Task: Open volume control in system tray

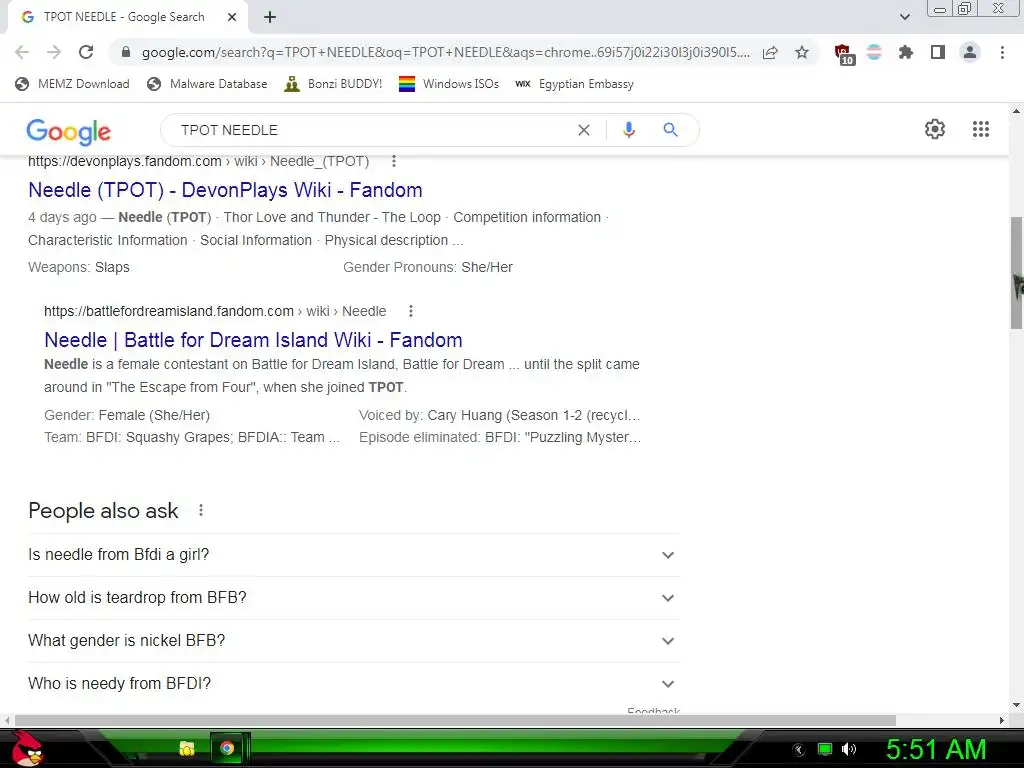Action: (x=849, y=749)
